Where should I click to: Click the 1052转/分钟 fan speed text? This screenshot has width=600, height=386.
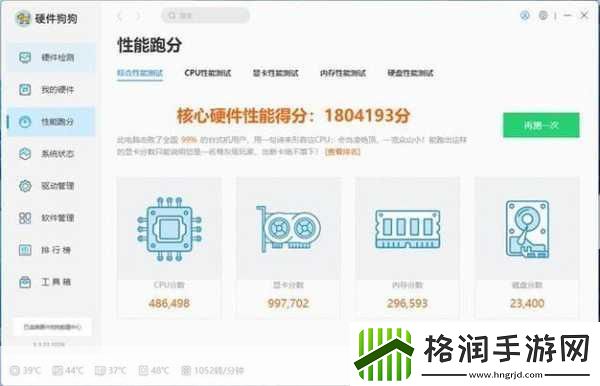[x=218, y=370]
